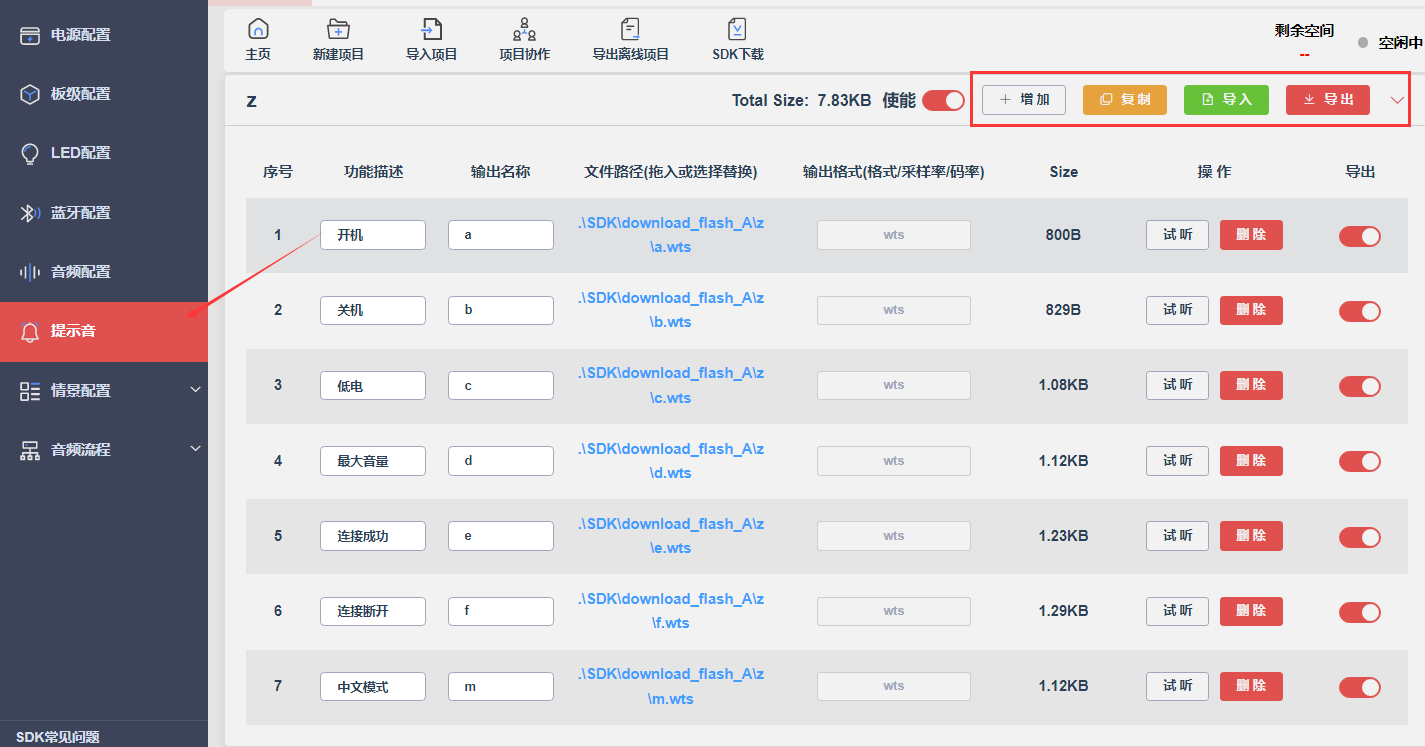Expand the 音频流程 sidebar chevron

click(x=195, y=449)
